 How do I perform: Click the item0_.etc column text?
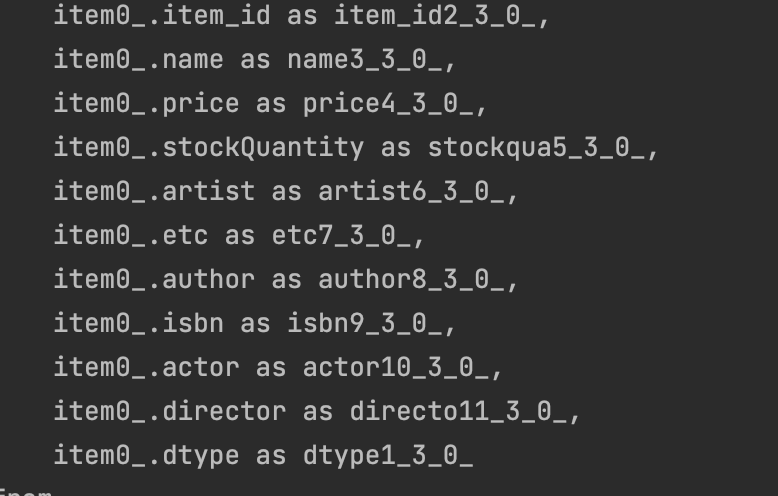click(131, 235)
